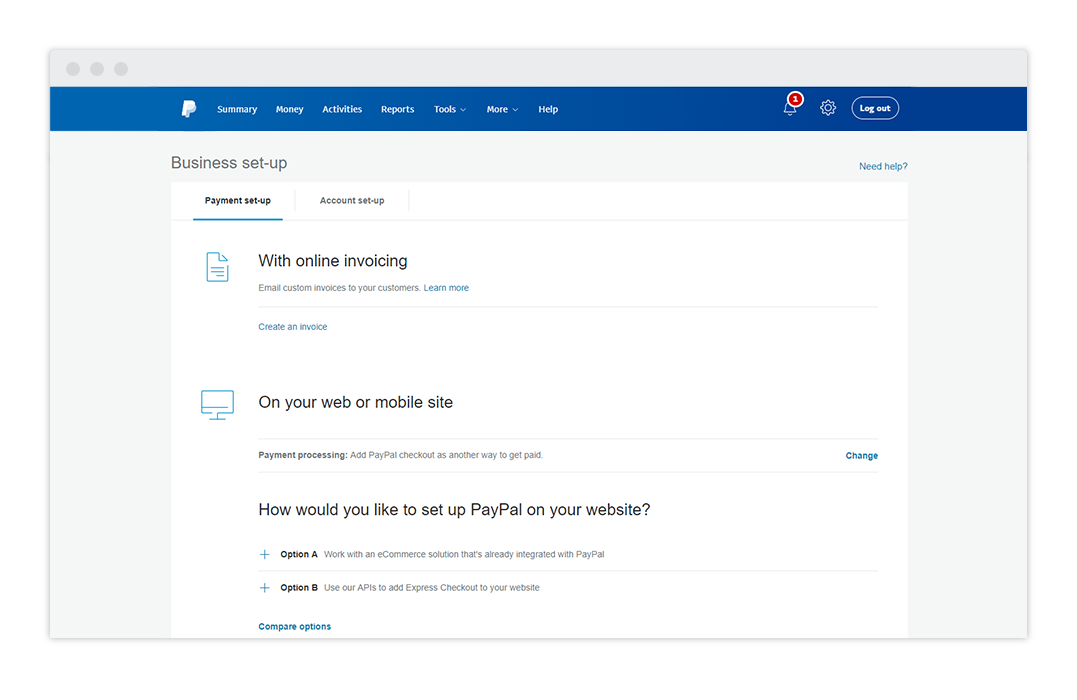This screenshot has height=700, width=1077.
Task: Click the invoice document icon
Action: [x=217, y=267]
